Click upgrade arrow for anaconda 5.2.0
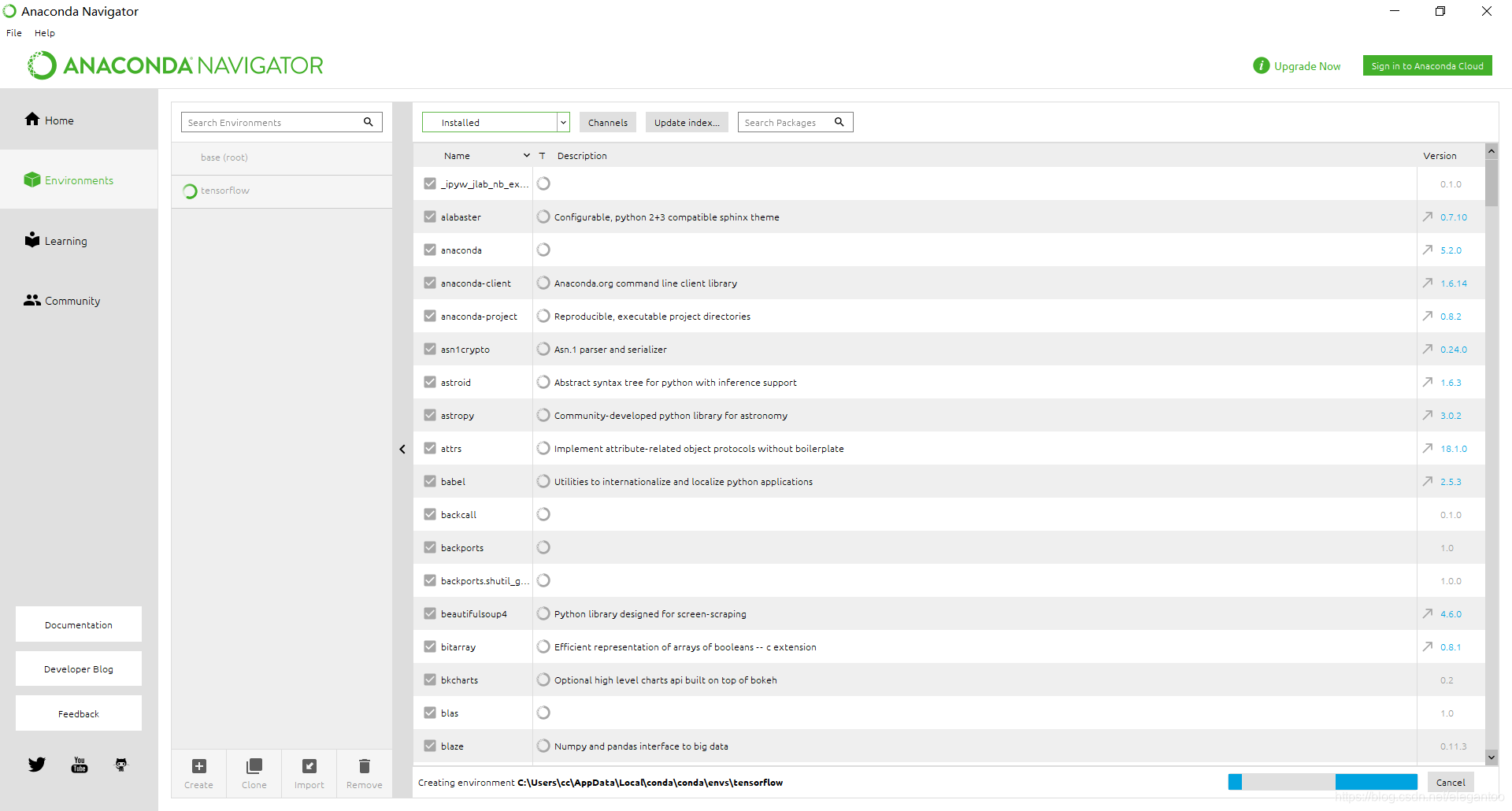This screenshot has height=811, width=1512. (1428, 250)
